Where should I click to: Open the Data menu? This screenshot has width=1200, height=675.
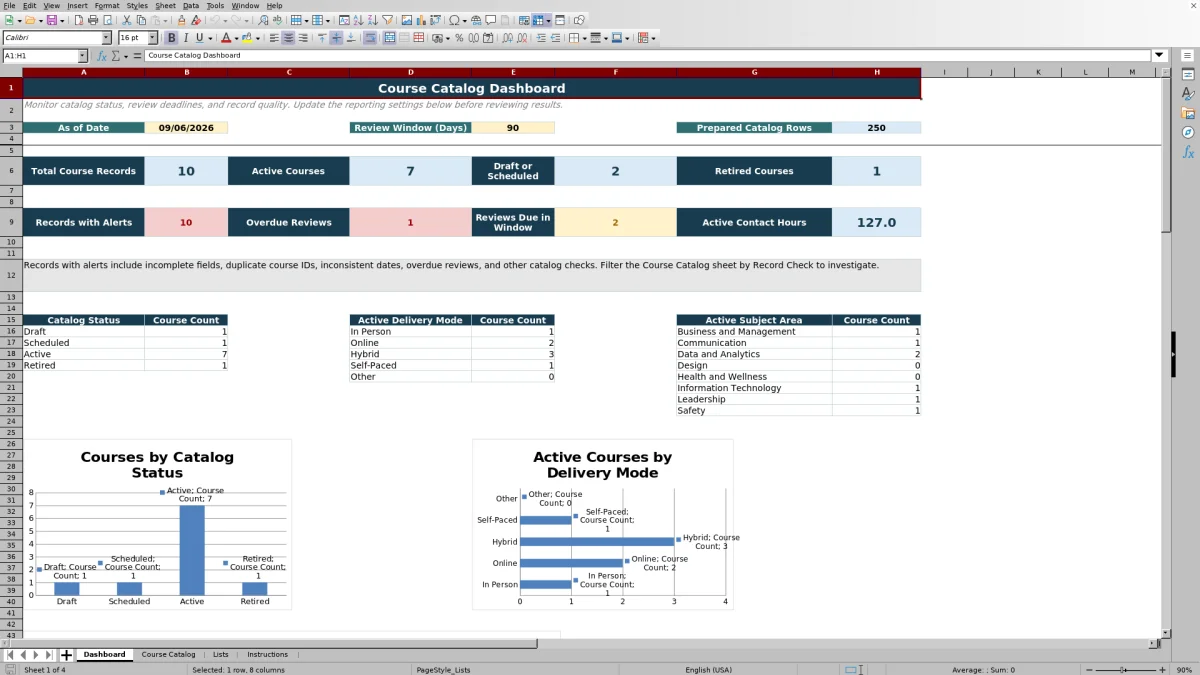190,6
